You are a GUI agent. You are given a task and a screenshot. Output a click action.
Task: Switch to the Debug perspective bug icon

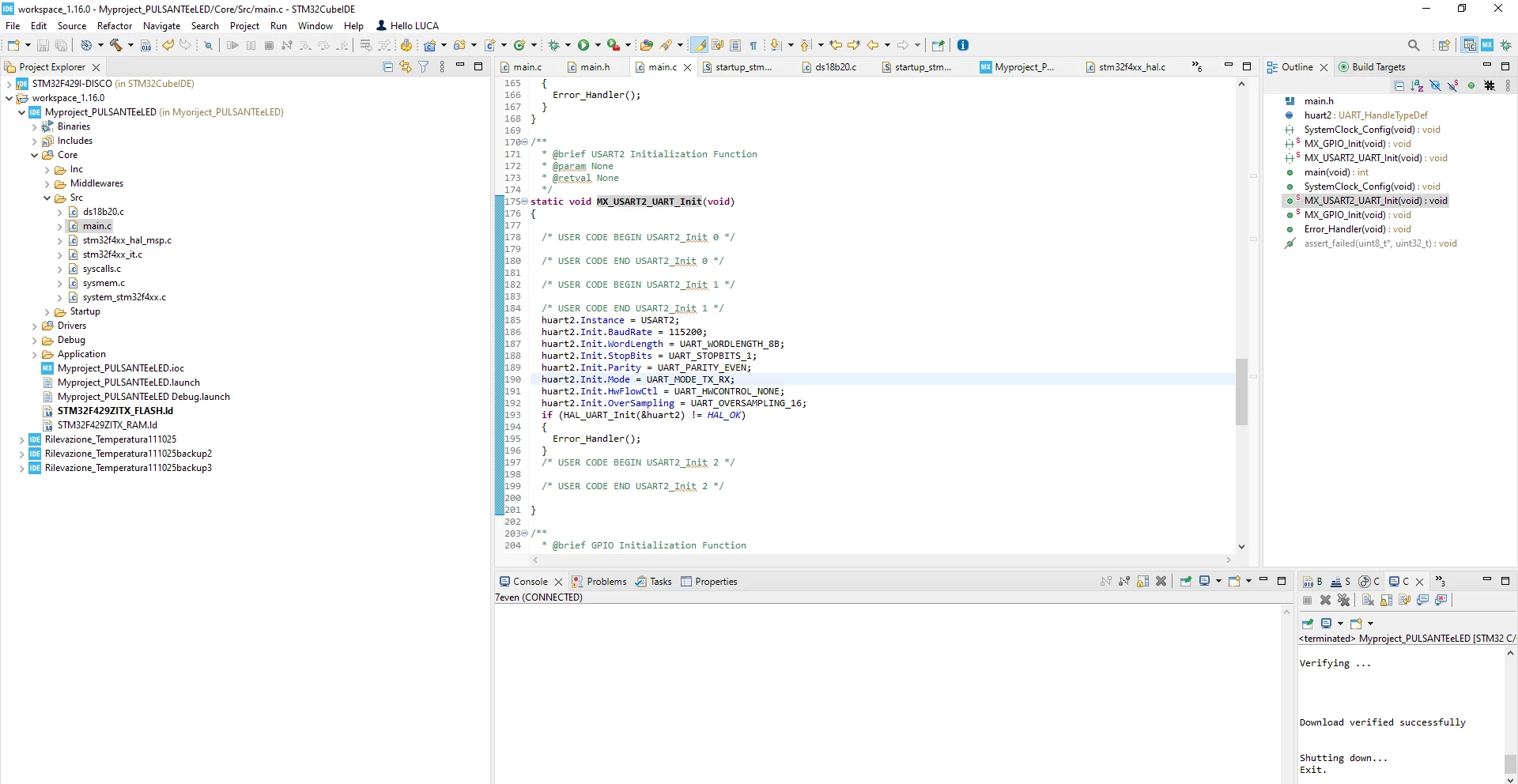(x=1505, y=45)
